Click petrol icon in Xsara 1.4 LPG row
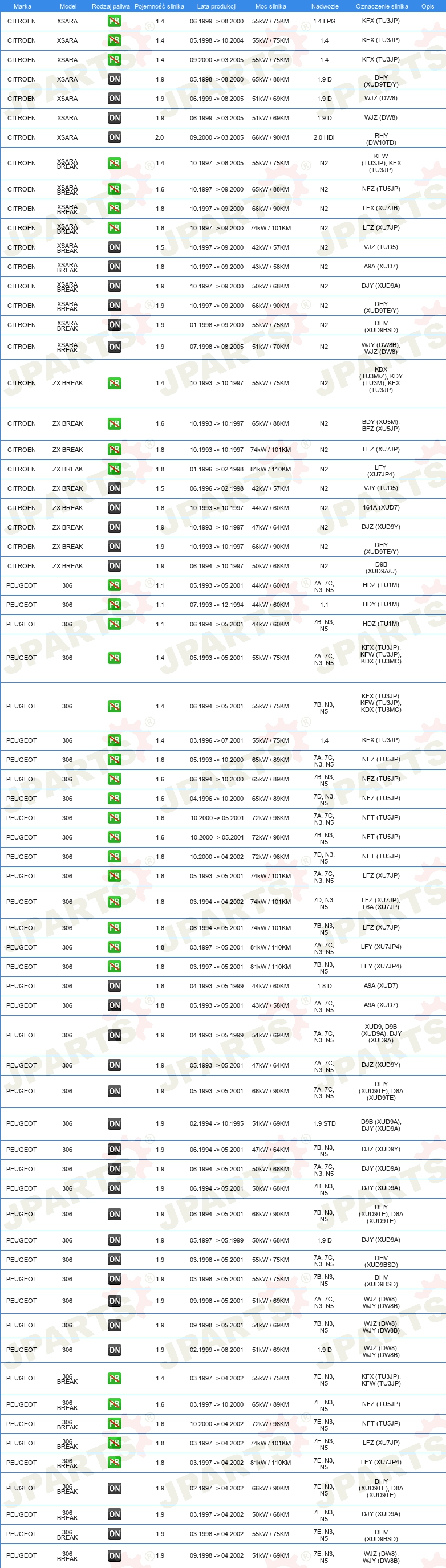Screen dimensions: 446x1568 click(115, 21)
